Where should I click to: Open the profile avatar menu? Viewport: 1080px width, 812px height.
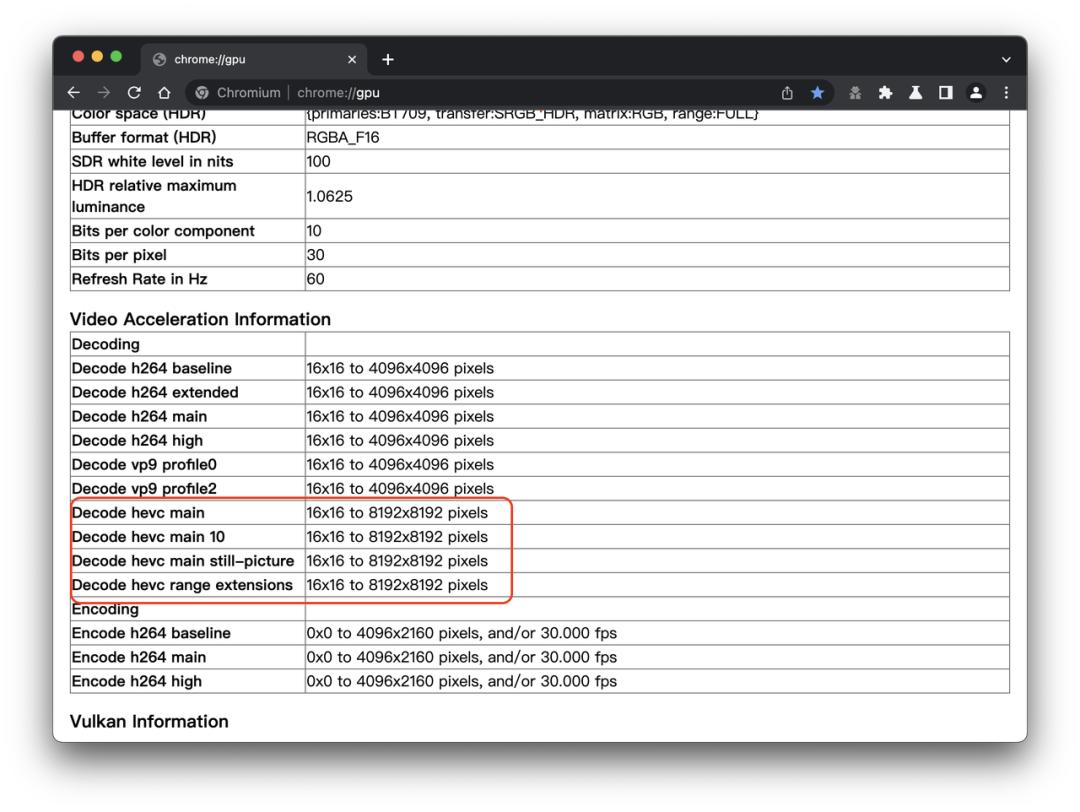pos(976,93)
